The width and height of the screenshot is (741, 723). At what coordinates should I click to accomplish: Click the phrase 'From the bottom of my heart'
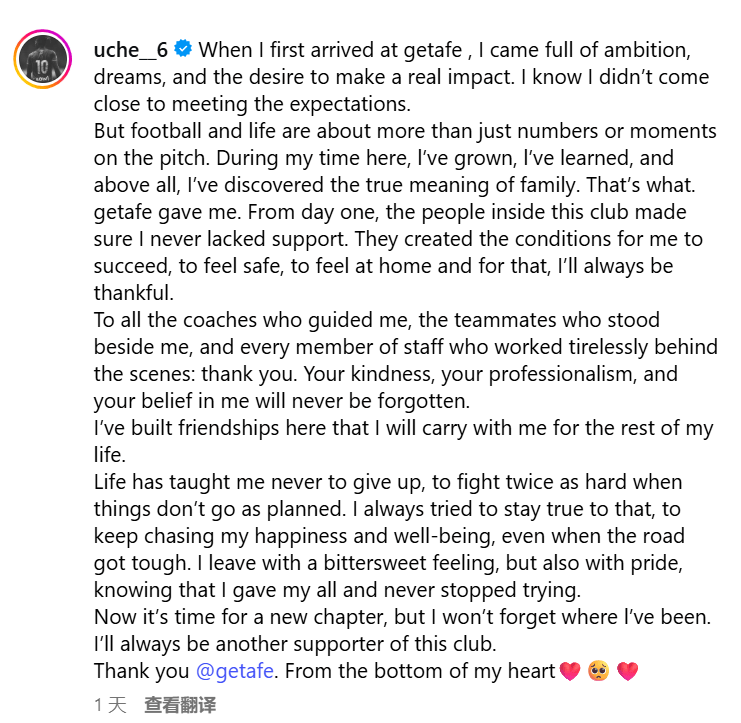[420, 671]
